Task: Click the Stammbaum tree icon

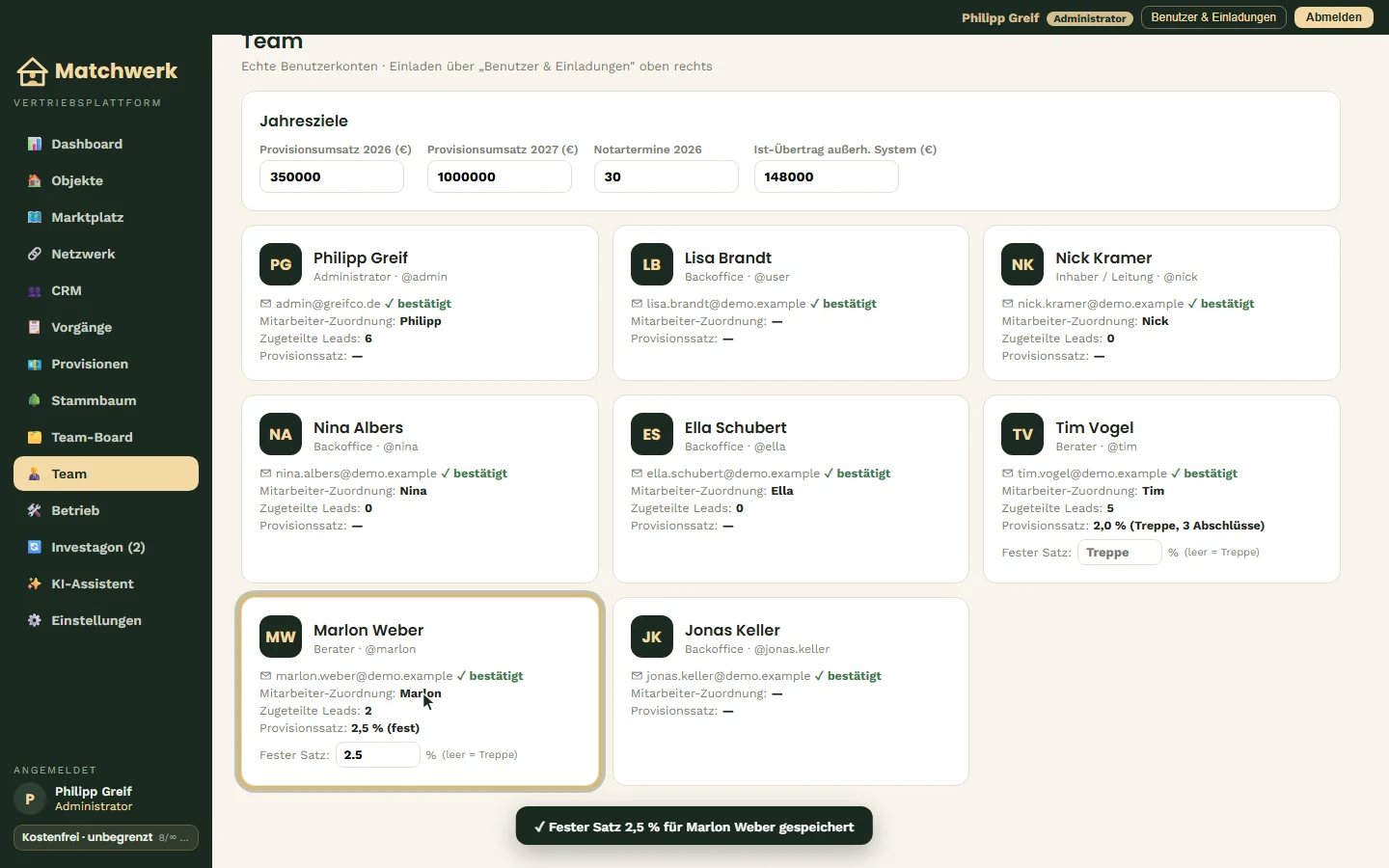Action: pyautogui.click(x=35, y=400)
